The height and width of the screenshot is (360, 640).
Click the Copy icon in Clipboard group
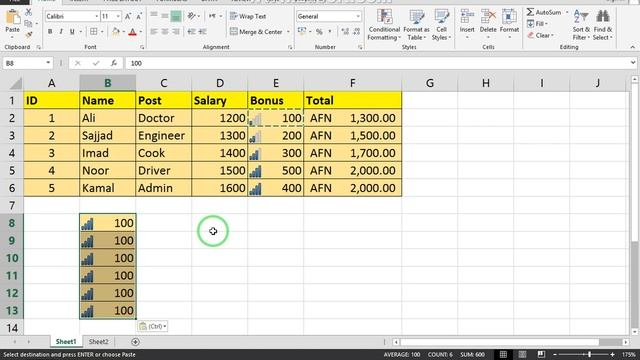[x=28, y=24]
